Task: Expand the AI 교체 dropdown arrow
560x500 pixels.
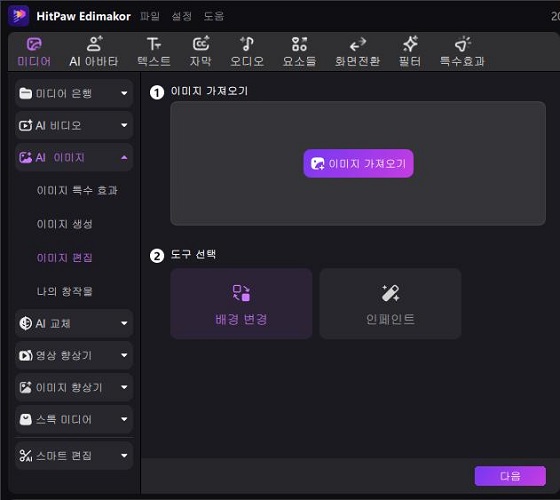Action: tap(124, 323)
